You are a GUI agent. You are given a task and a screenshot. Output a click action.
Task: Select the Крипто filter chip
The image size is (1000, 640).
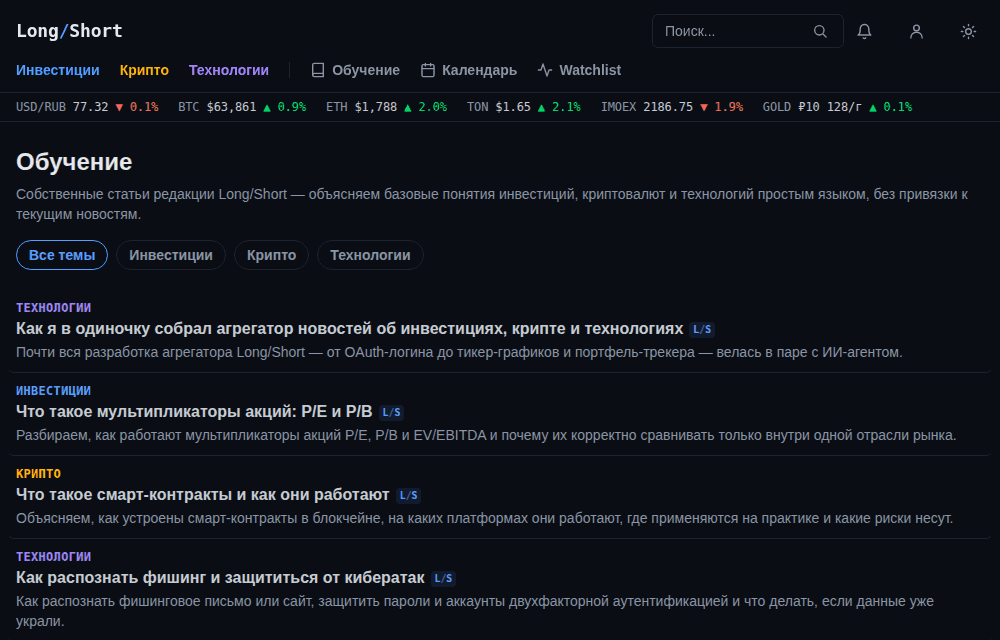point(272,255)
